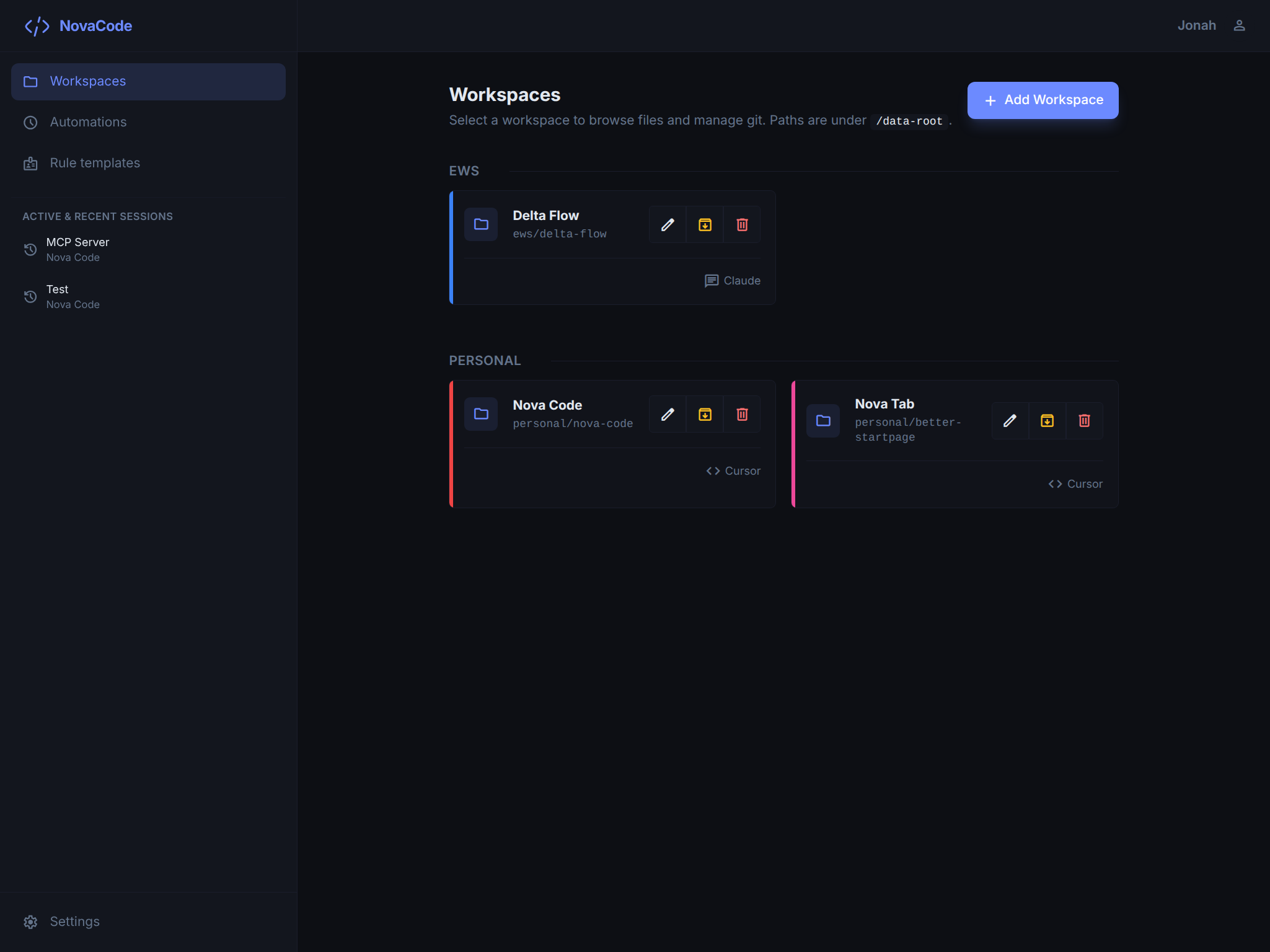This screenshot has width=1270, height=952.
Task: Click the Cursor label on Nova Code card
Action: click(743, 471)
